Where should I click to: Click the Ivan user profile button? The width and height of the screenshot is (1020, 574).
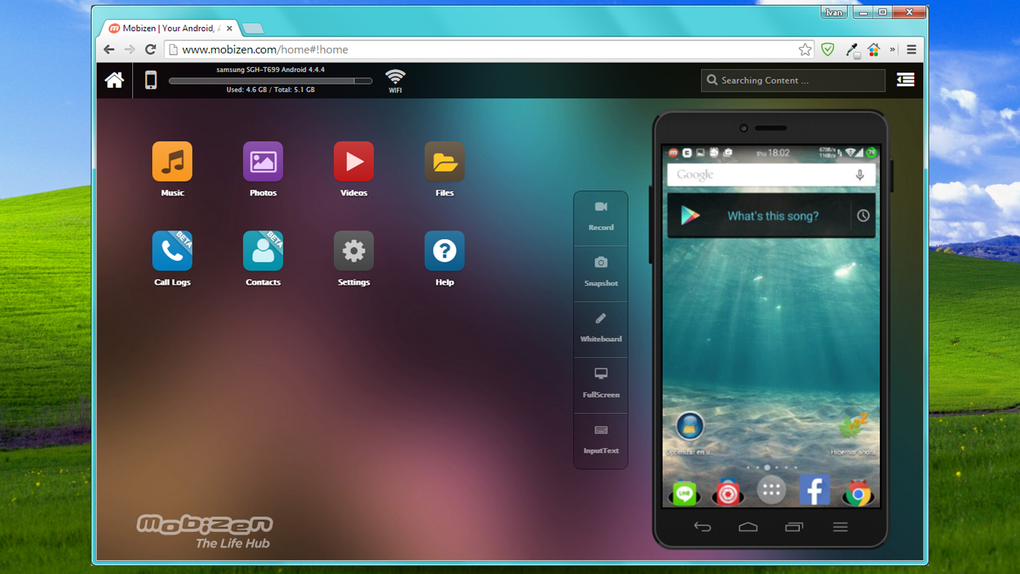pos(833,12)
